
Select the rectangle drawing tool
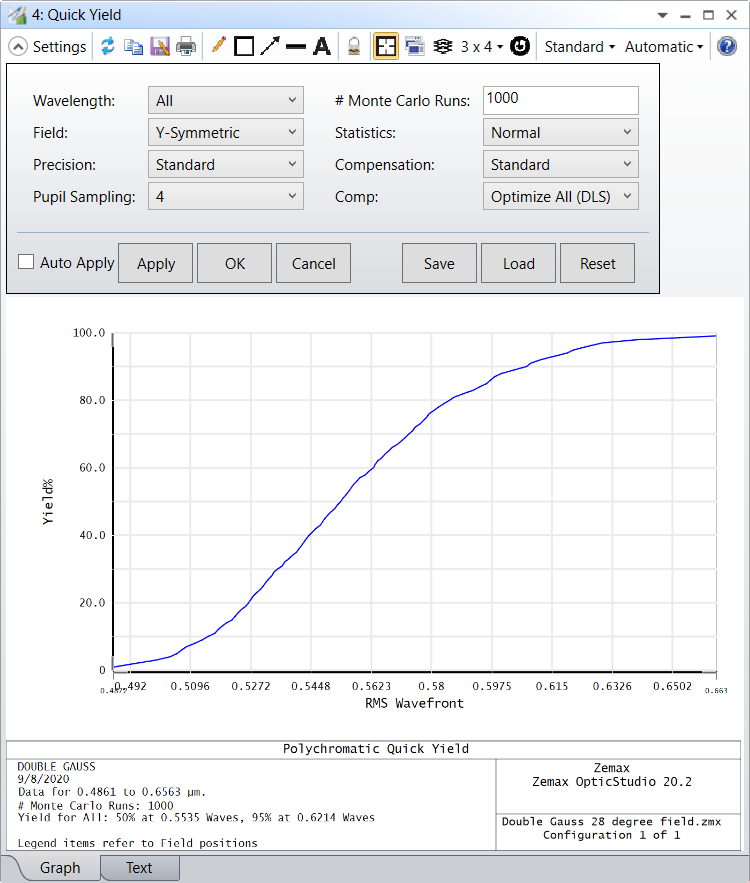pos(243,47)
